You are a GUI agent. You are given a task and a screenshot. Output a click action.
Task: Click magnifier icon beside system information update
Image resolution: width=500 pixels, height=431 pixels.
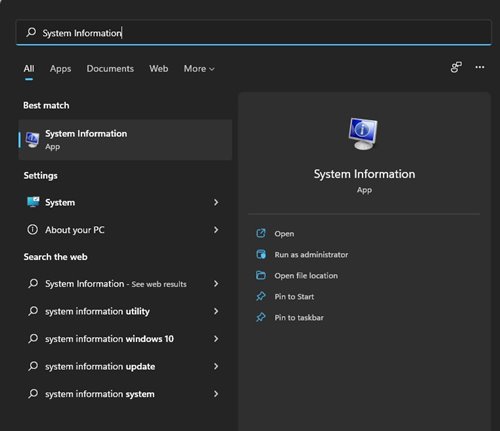33,366
